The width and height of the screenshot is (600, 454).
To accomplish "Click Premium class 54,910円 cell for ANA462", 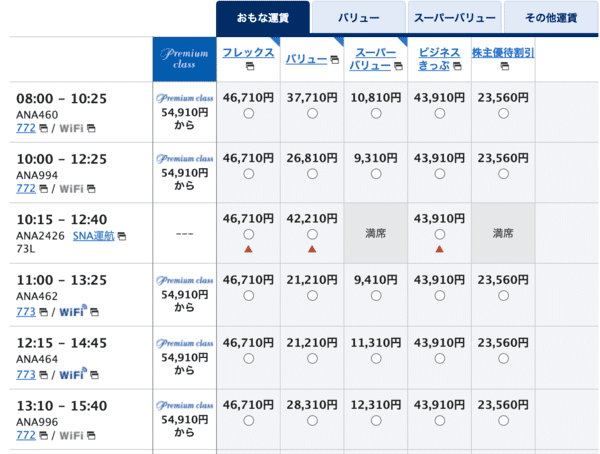I will point(184,295).
